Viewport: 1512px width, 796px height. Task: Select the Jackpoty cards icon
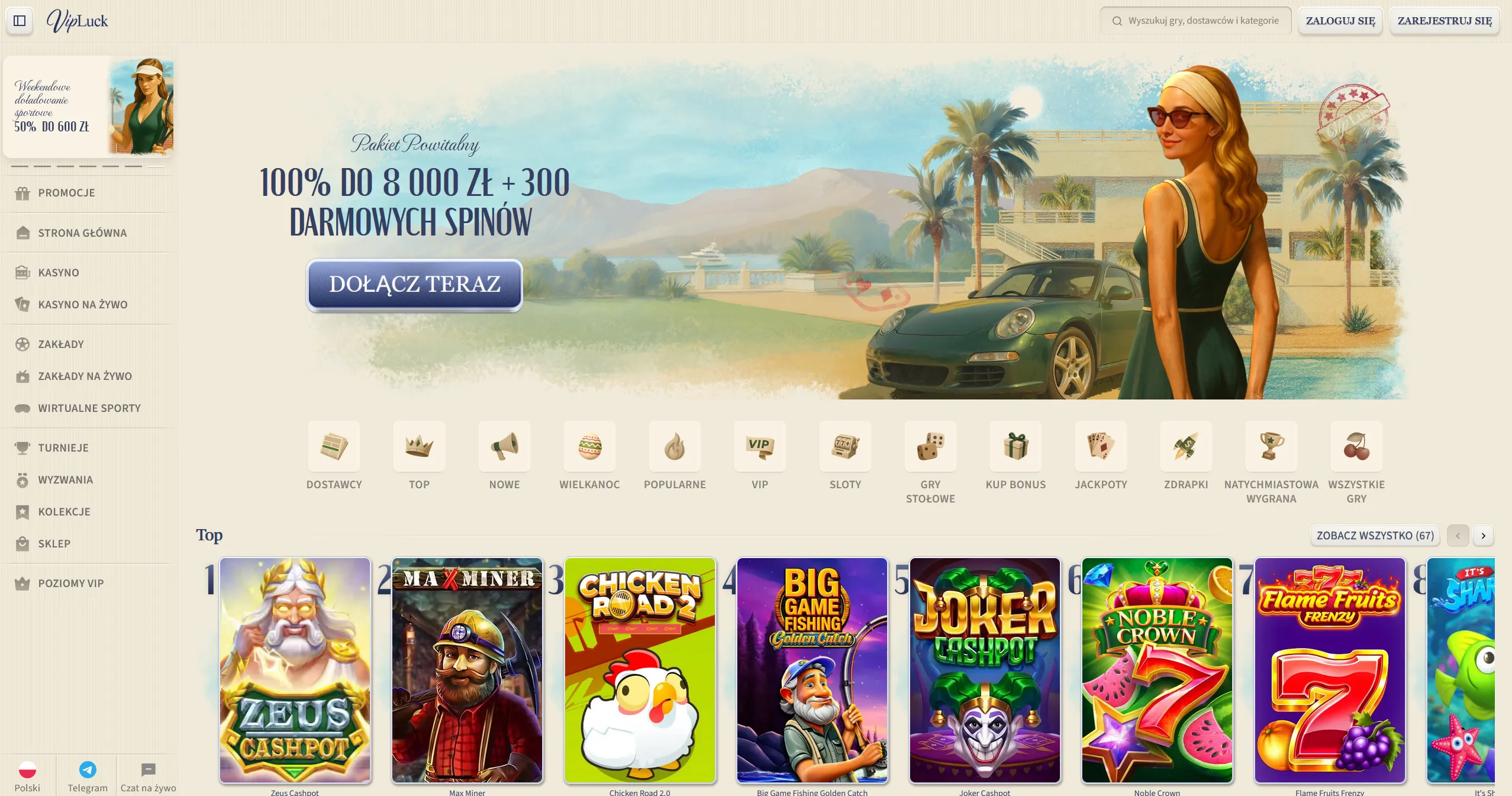tap(1101, 446)
